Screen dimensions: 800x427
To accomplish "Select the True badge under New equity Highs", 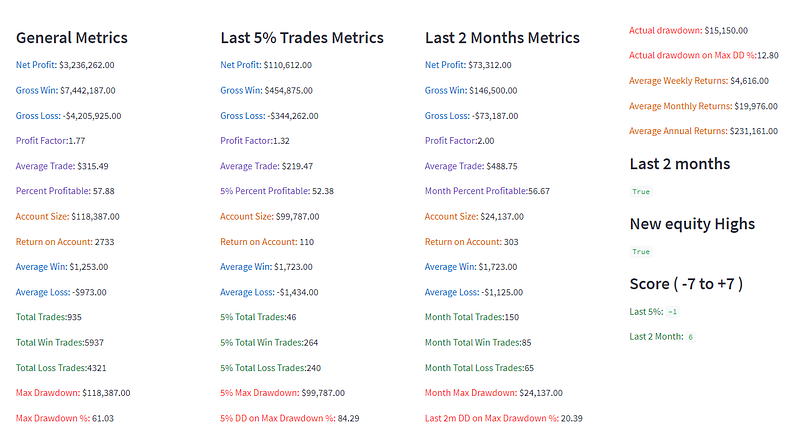I will pyautogui.click(x=641, y=252).
